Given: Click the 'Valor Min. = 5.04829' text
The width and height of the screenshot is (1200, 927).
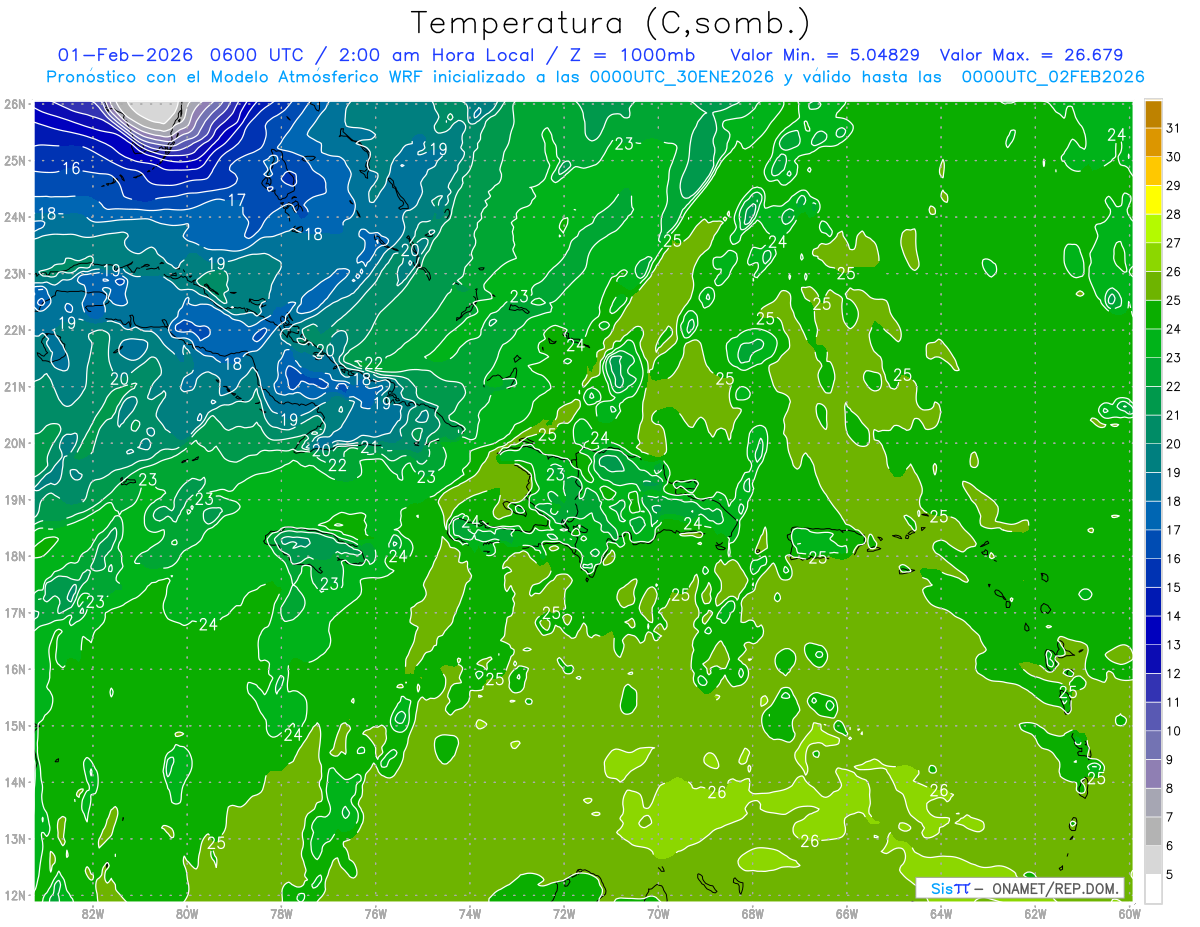Looking at the screenshot, I should pos(825,55).
